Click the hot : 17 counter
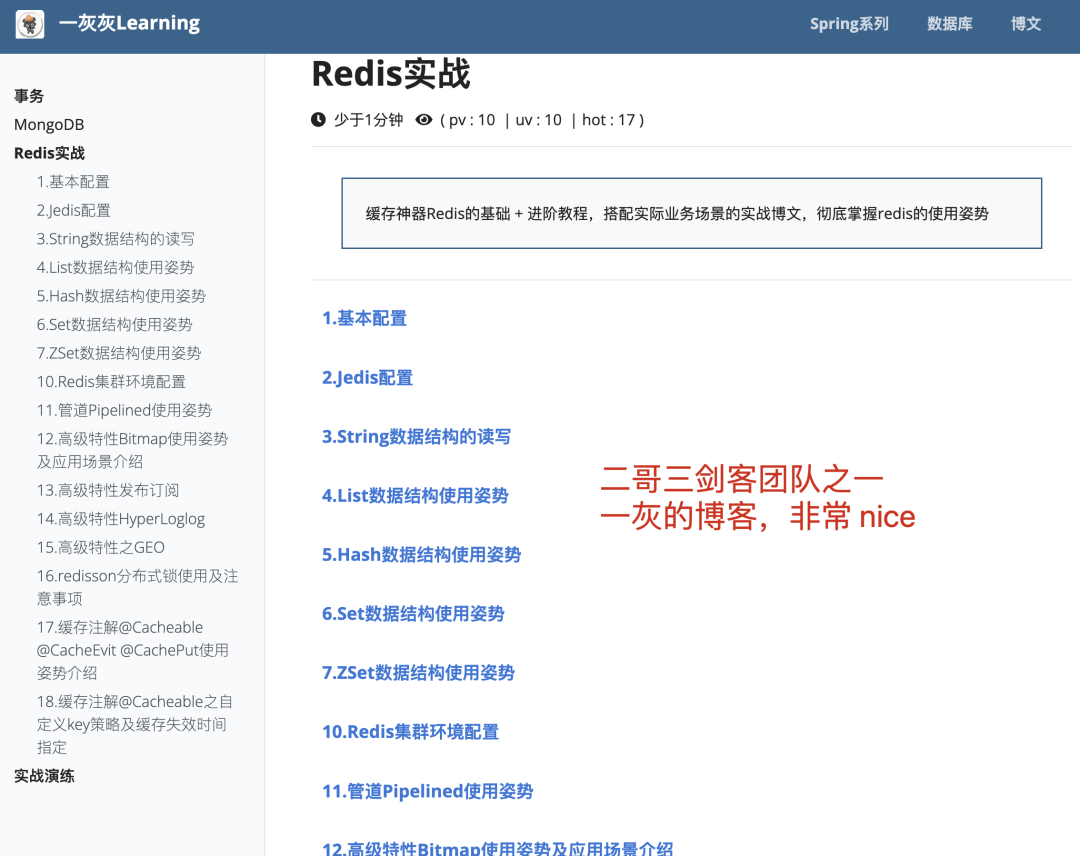The width and height of the screenshot is (1080, 856). pos(608,120)
